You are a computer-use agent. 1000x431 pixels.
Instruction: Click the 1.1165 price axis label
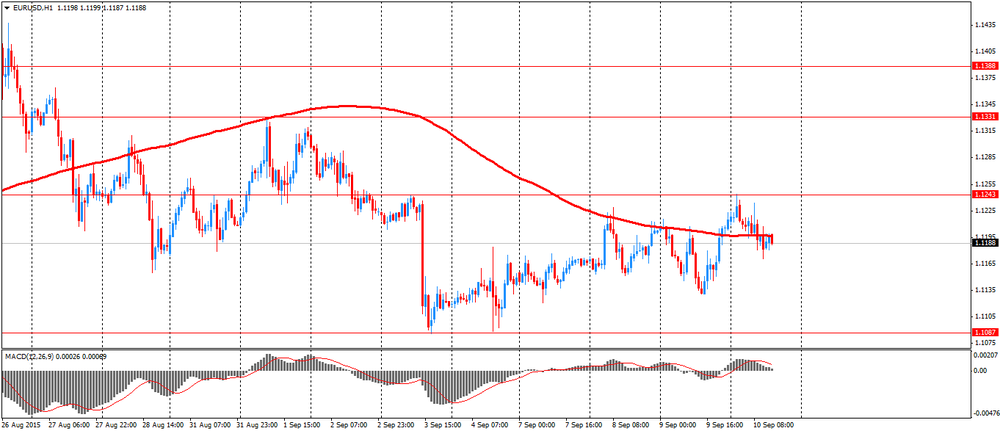[x=985, y=263]
